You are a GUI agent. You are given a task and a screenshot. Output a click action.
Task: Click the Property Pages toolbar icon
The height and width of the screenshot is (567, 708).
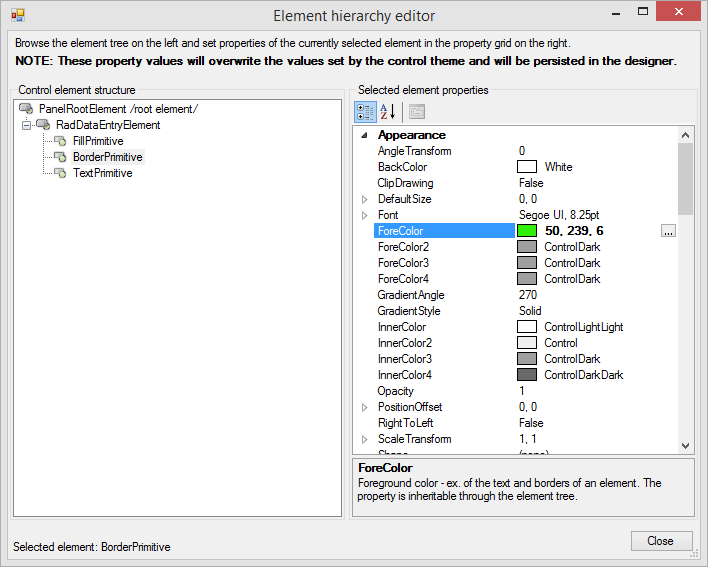pos(417,112)
